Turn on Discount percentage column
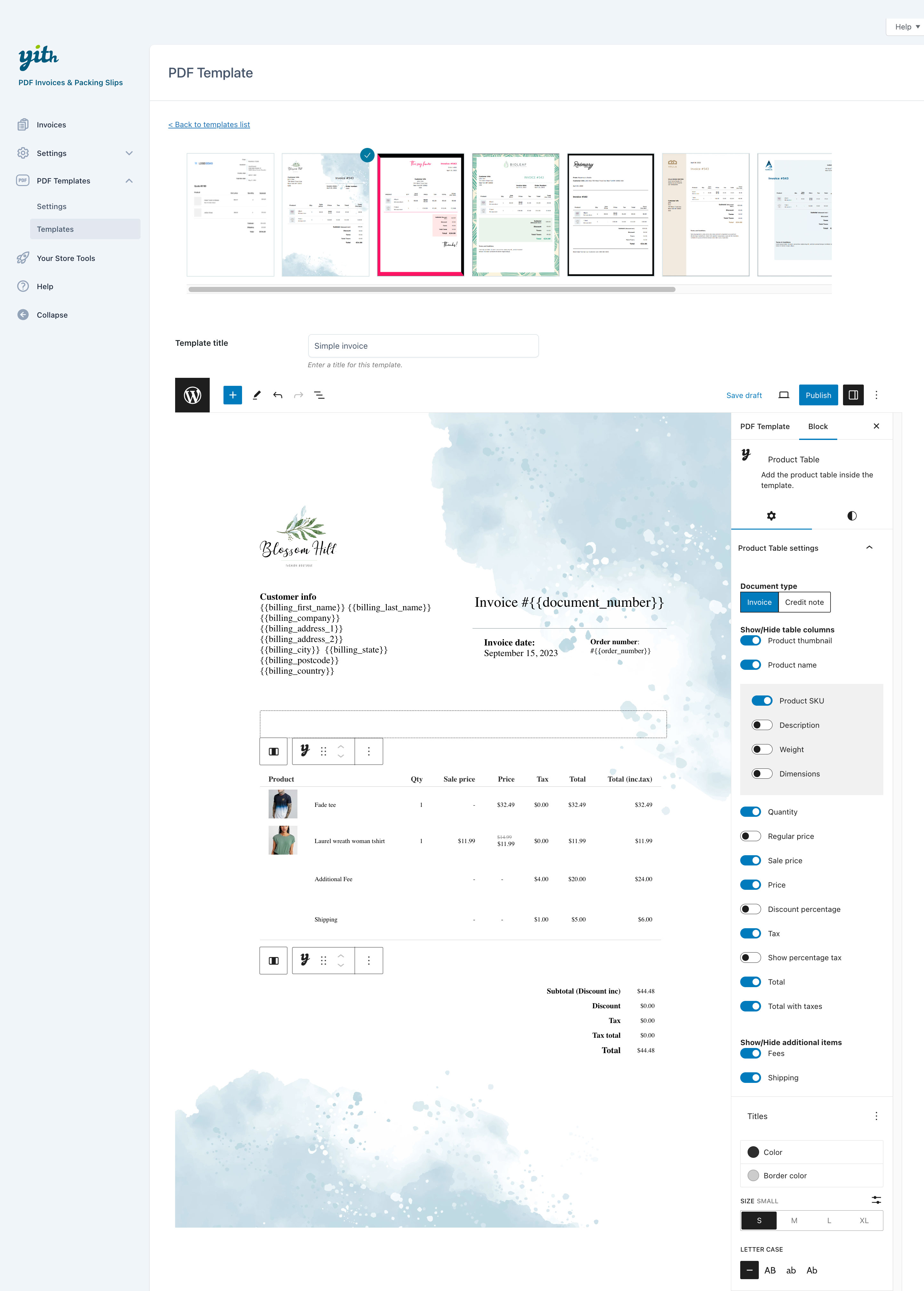The height and width of the screenshot is (1291, 924). [750, 909]
